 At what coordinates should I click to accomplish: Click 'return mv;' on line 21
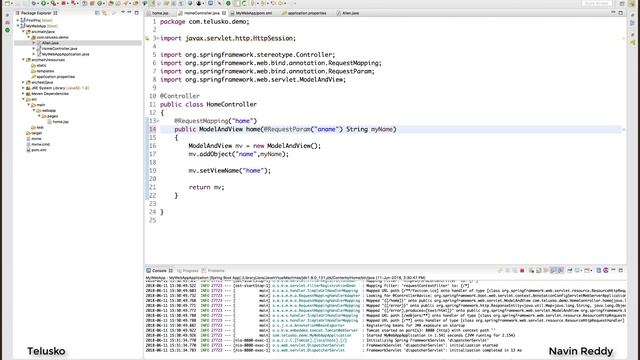click(x=206, y=187)
